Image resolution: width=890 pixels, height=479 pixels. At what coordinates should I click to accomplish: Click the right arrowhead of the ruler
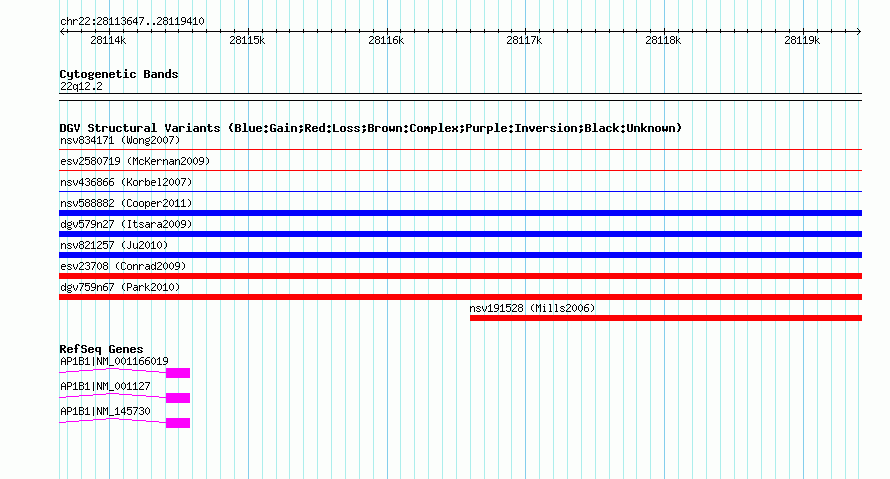point(859,32)
